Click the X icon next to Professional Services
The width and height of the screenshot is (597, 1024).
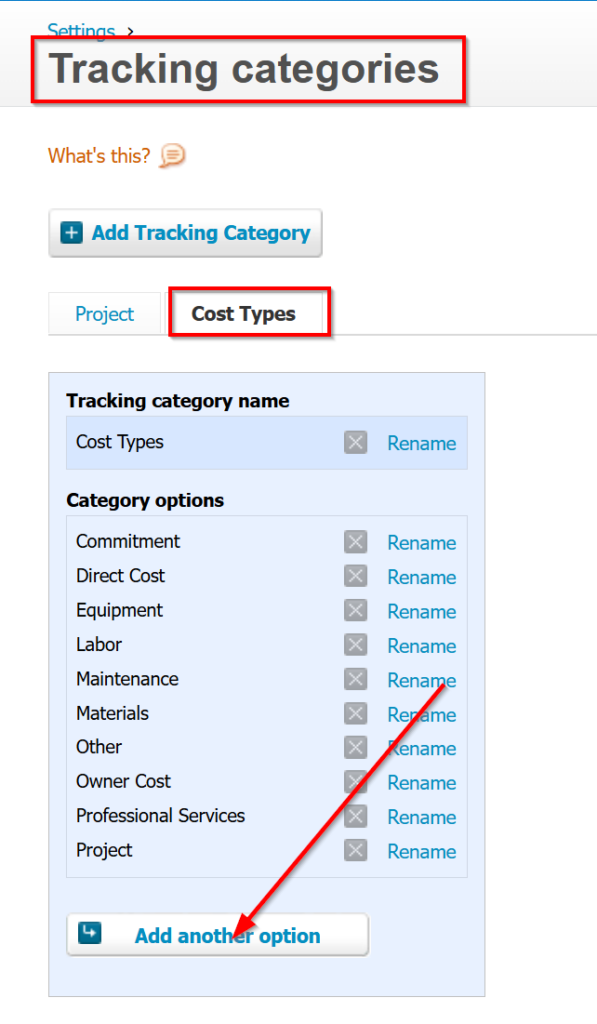click(355, 816)
